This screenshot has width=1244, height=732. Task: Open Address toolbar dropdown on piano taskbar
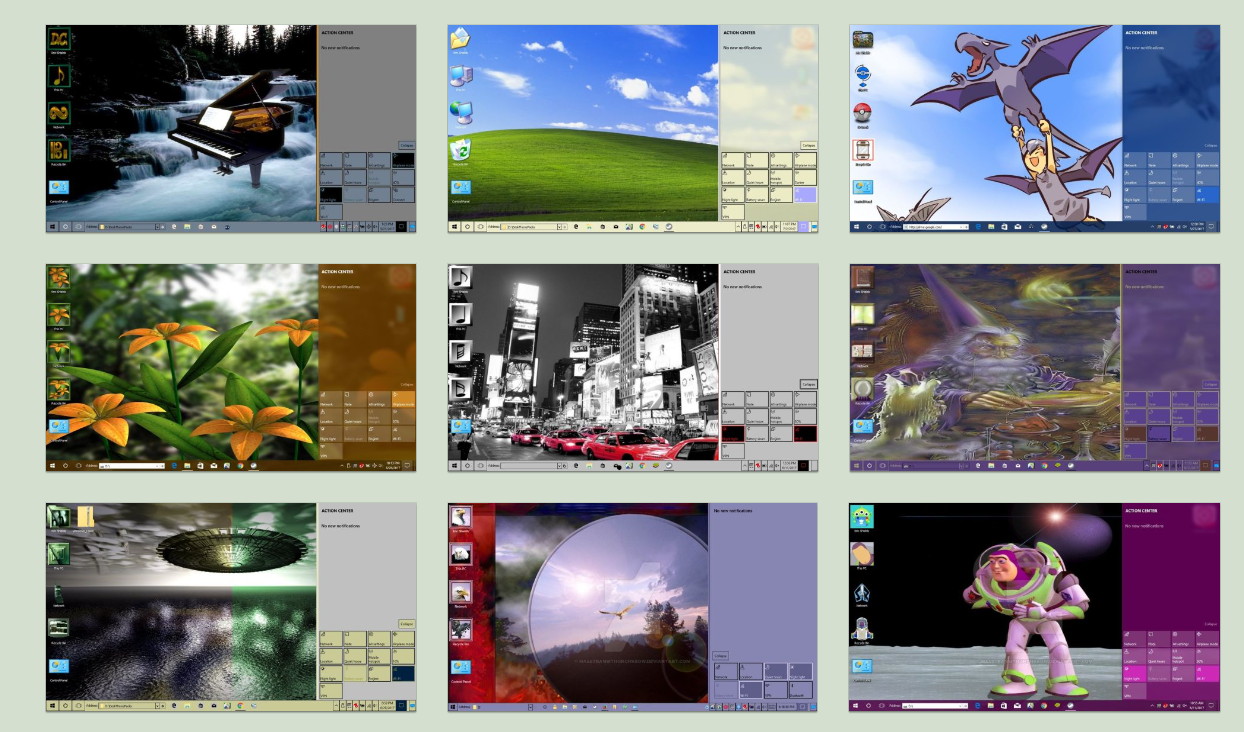coord(157,227)
